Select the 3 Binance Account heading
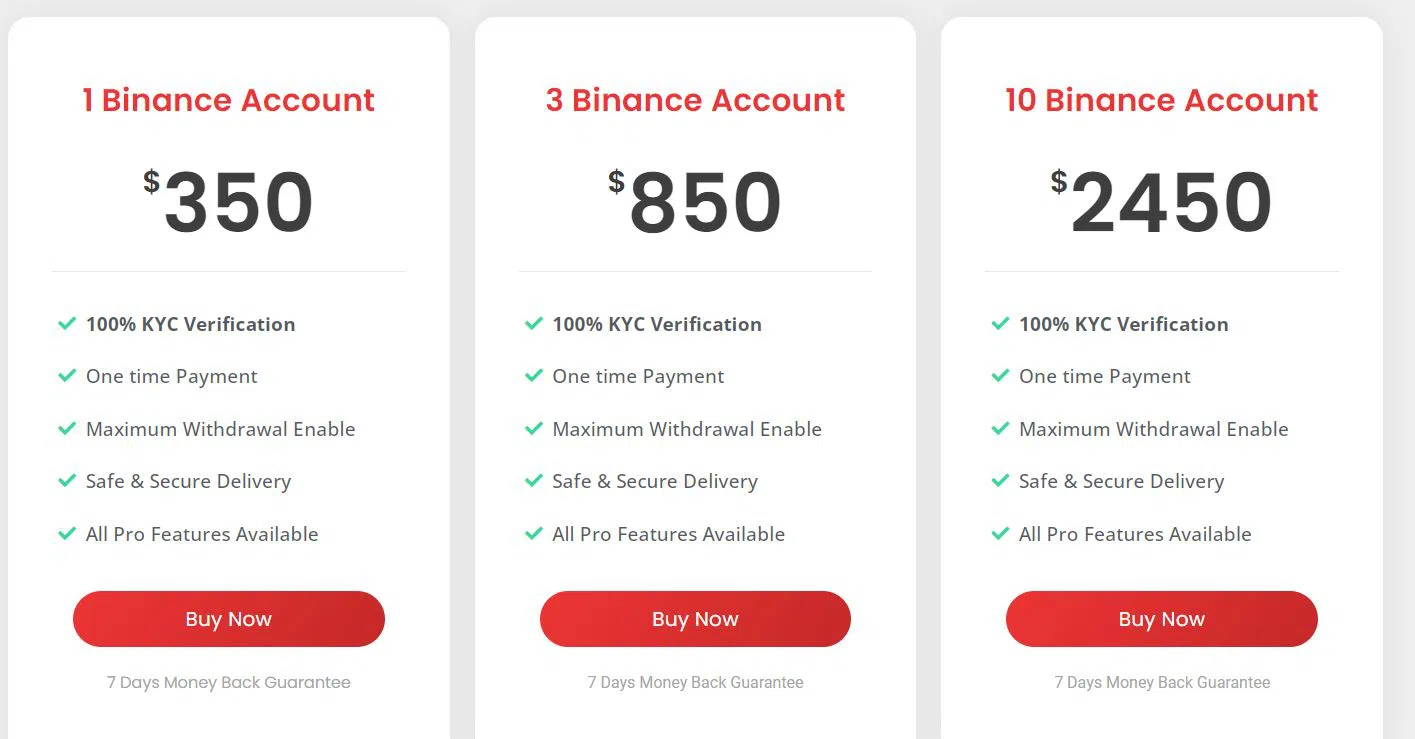1415x739 pixels. tap(695, 100)
